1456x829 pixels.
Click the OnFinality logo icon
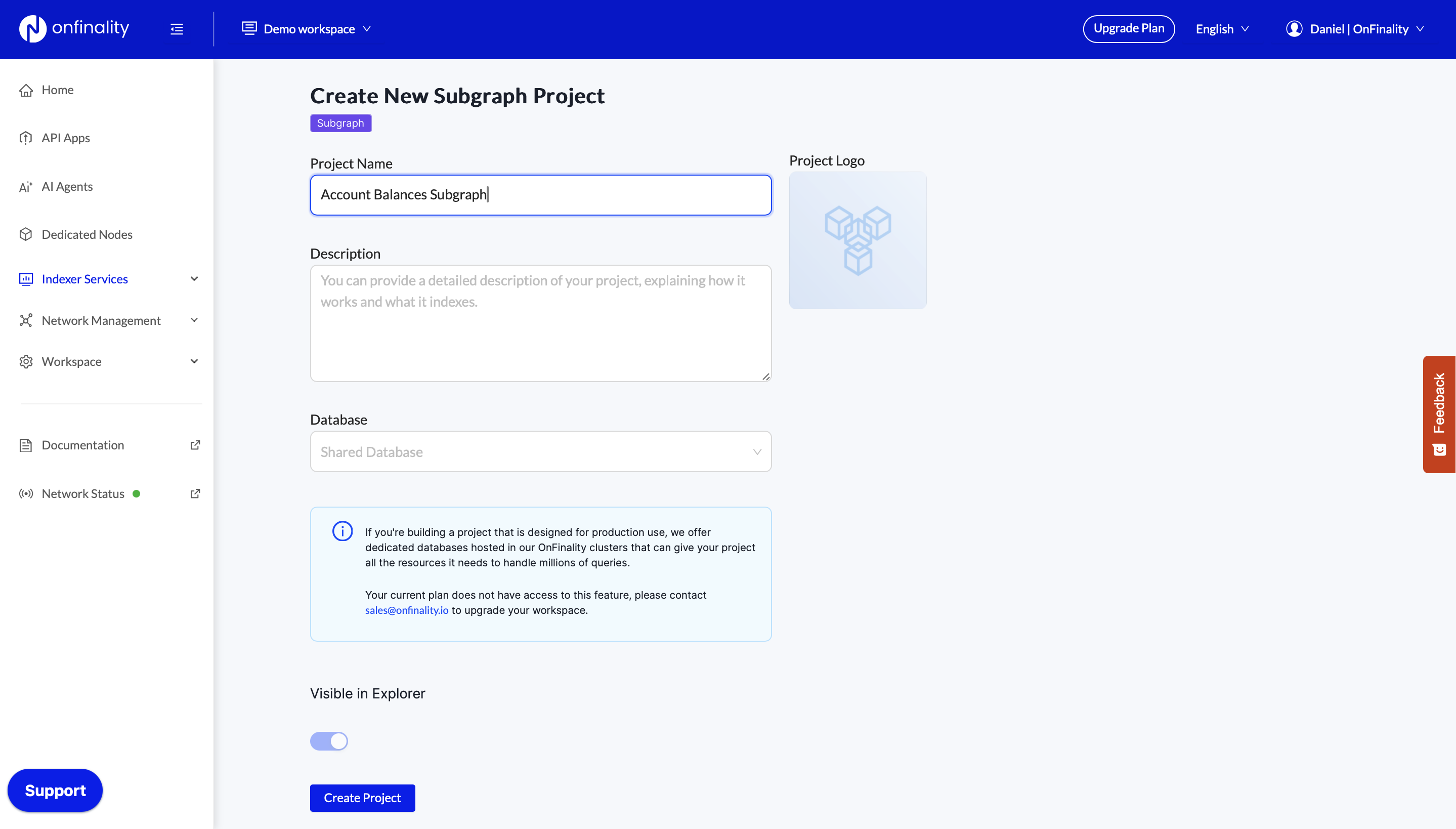[x=32, y=28]
